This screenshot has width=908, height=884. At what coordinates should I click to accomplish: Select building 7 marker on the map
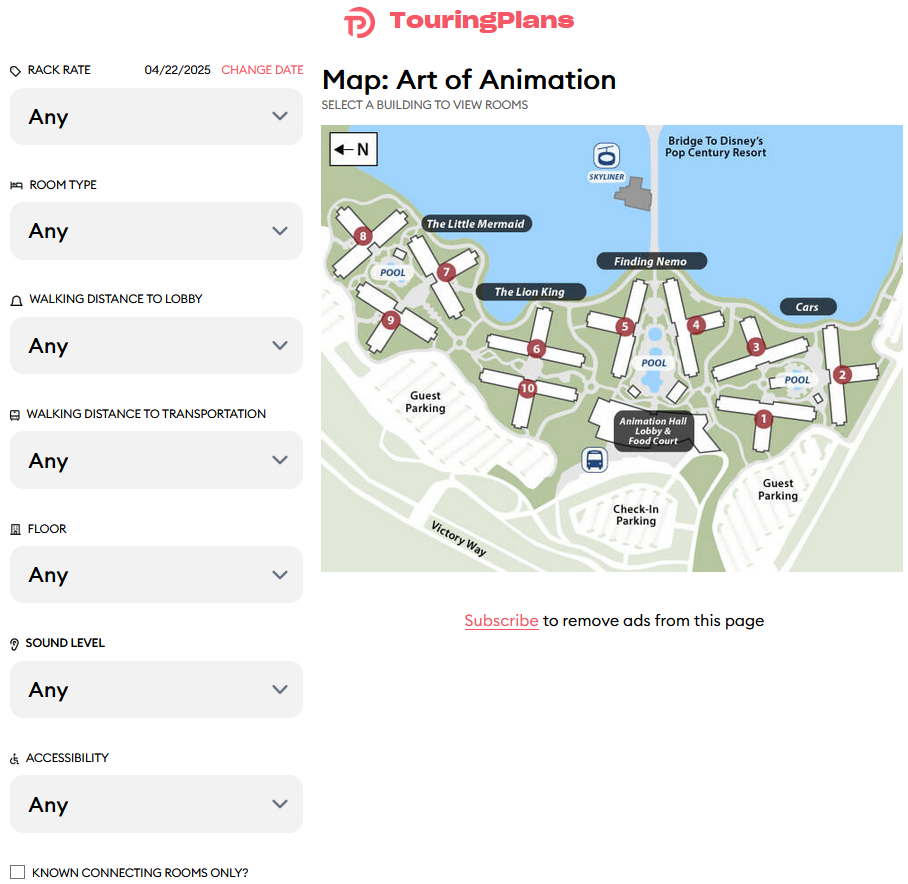click(446, 272)
